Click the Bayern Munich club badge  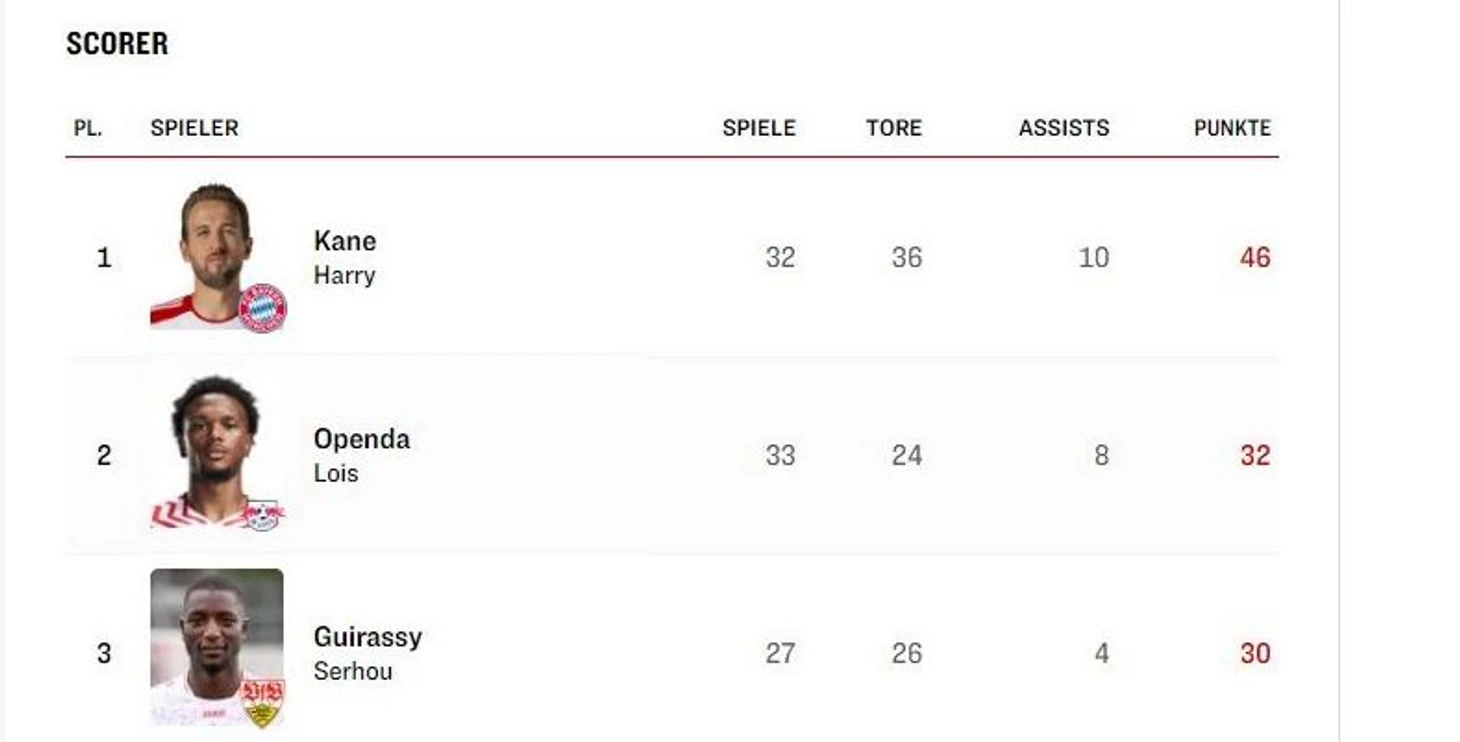[x=262, y=308]
